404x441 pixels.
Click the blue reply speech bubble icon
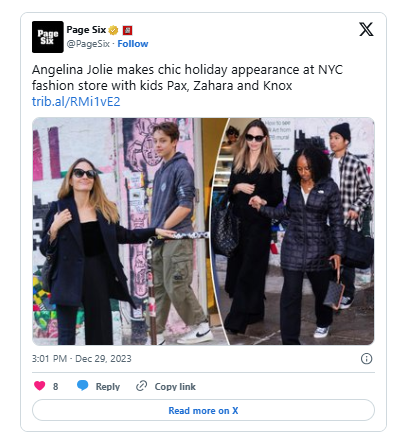(82, 385)
